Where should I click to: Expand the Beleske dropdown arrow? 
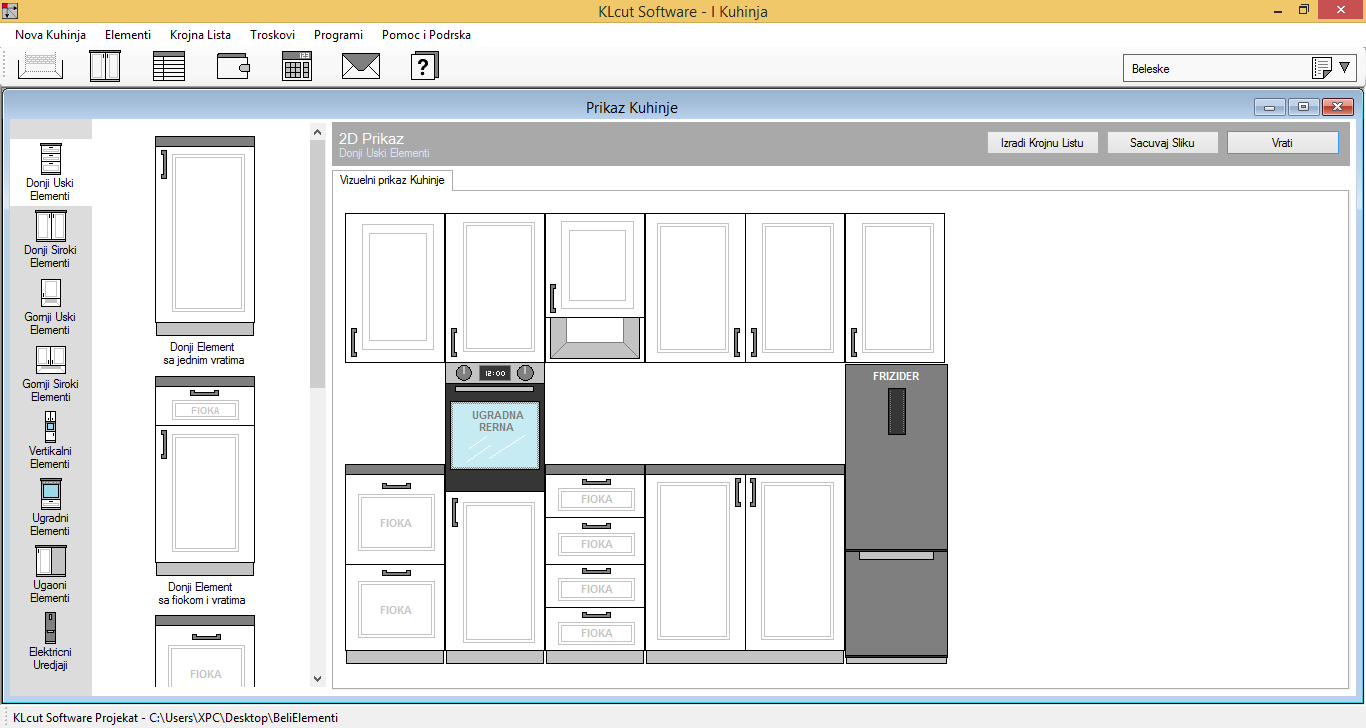pos(1345,68)
